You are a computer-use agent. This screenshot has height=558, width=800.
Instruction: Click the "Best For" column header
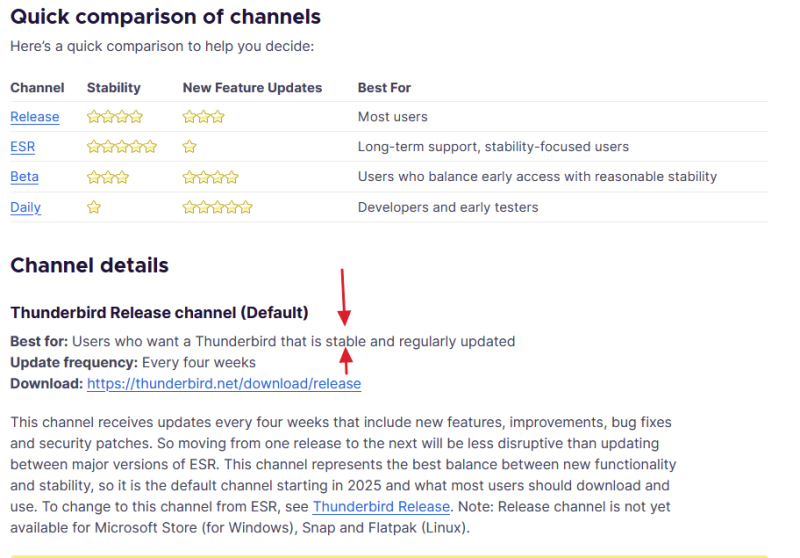coord(384,88)
